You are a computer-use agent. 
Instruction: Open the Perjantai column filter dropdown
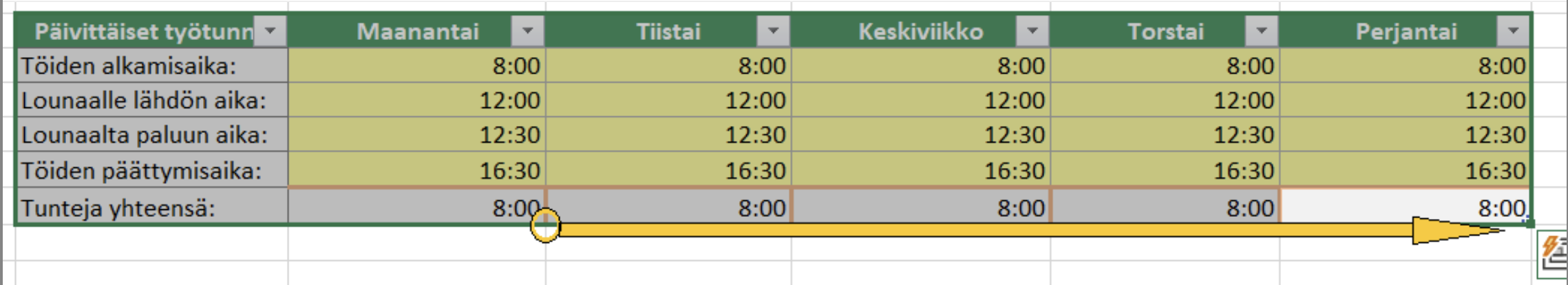[1513, 31]
